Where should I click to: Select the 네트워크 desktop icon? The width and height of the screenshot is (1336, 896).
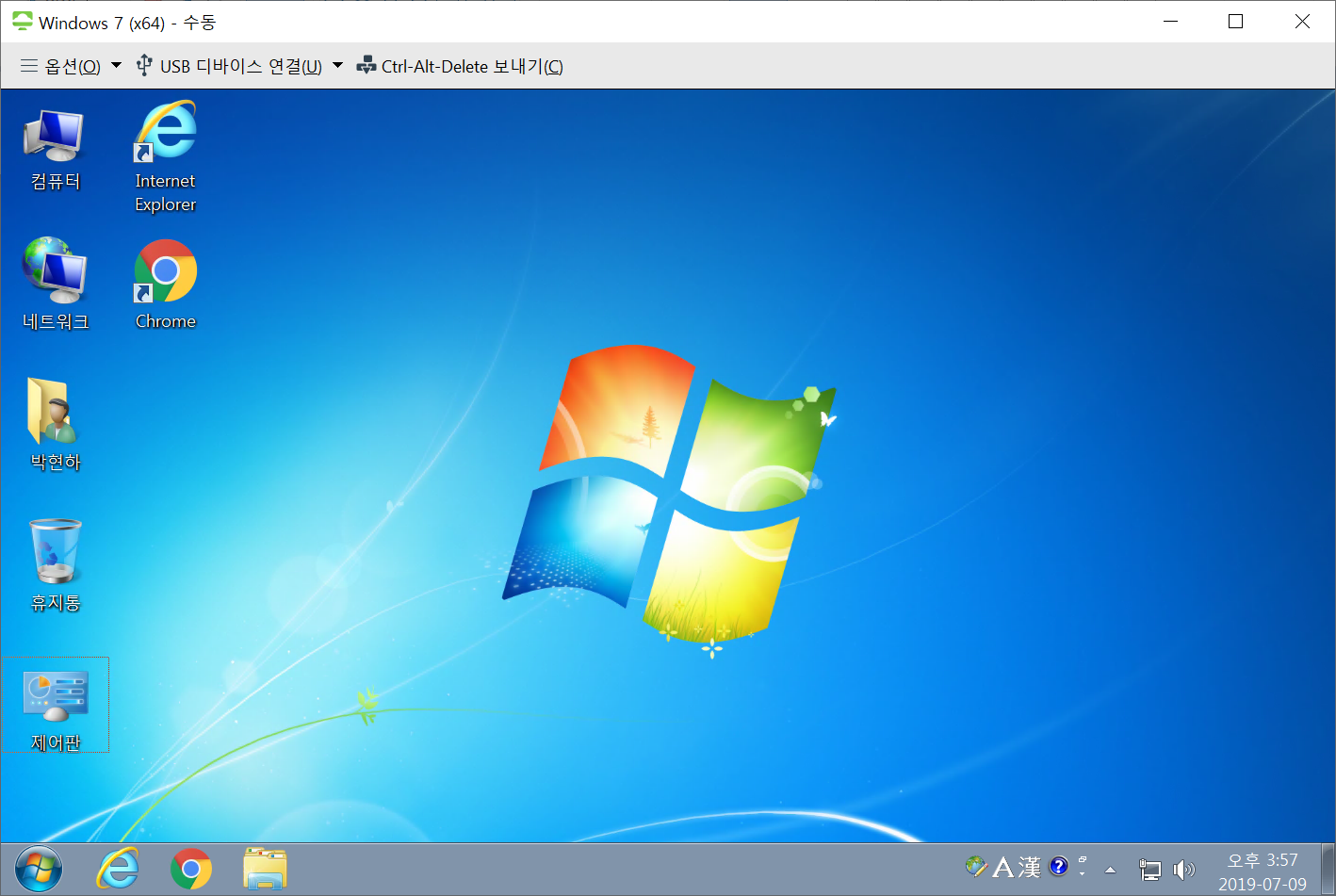55,285
